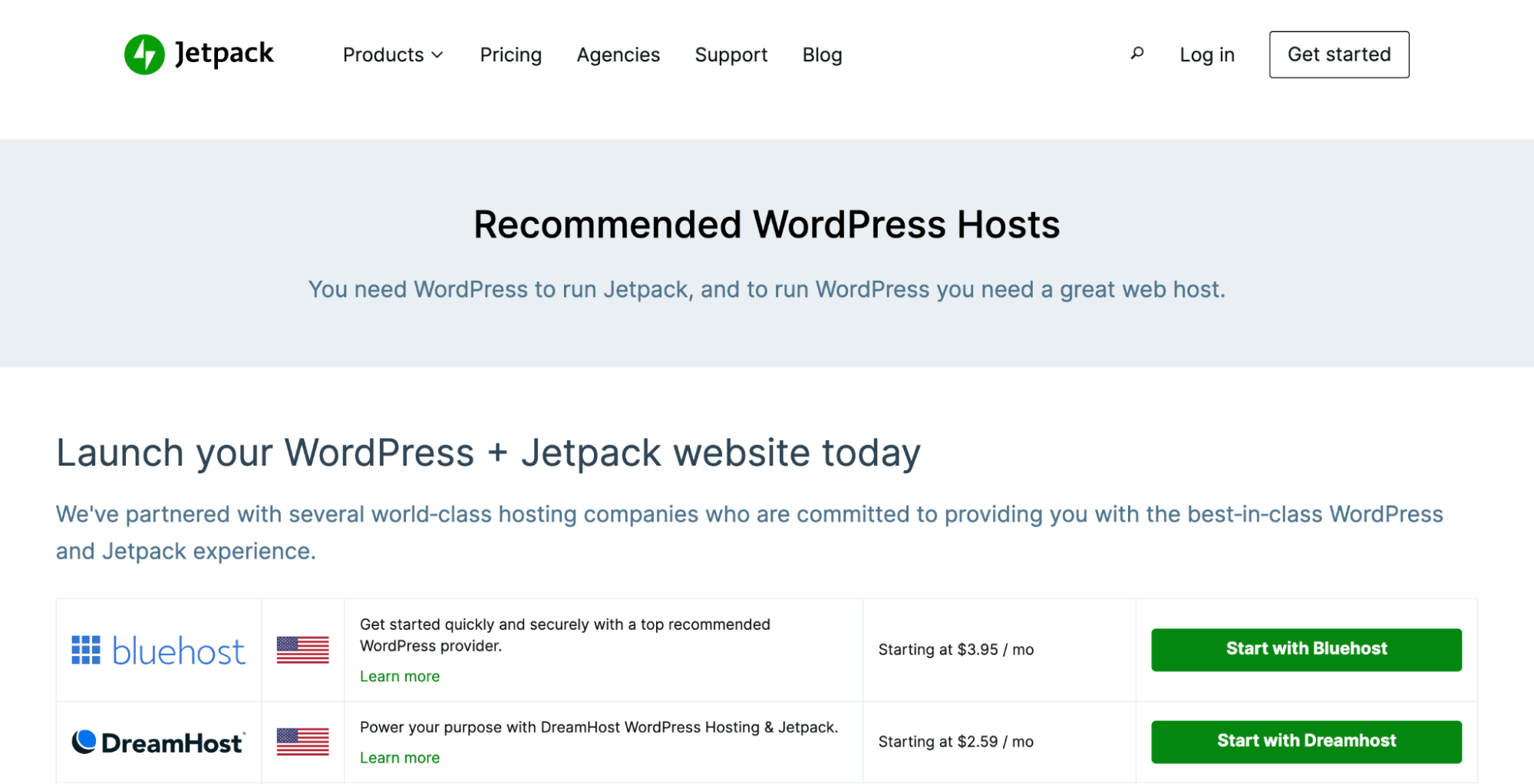This screenshot has height=784, width=1534.
Task: Click the Log in link
Action: [x=1206, y=54]
